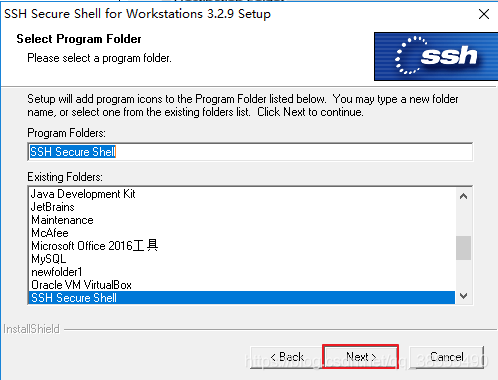Click the folder list scrollbar thumb

(x=463, y=248)
